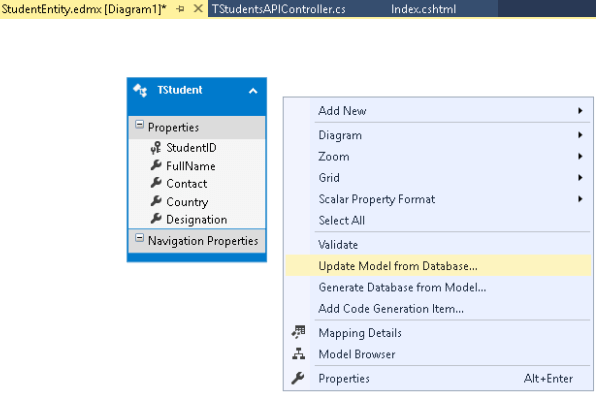Click the FullName property wrench icon
The width and height of the screenshot is (596, 393).
(156, 165)
